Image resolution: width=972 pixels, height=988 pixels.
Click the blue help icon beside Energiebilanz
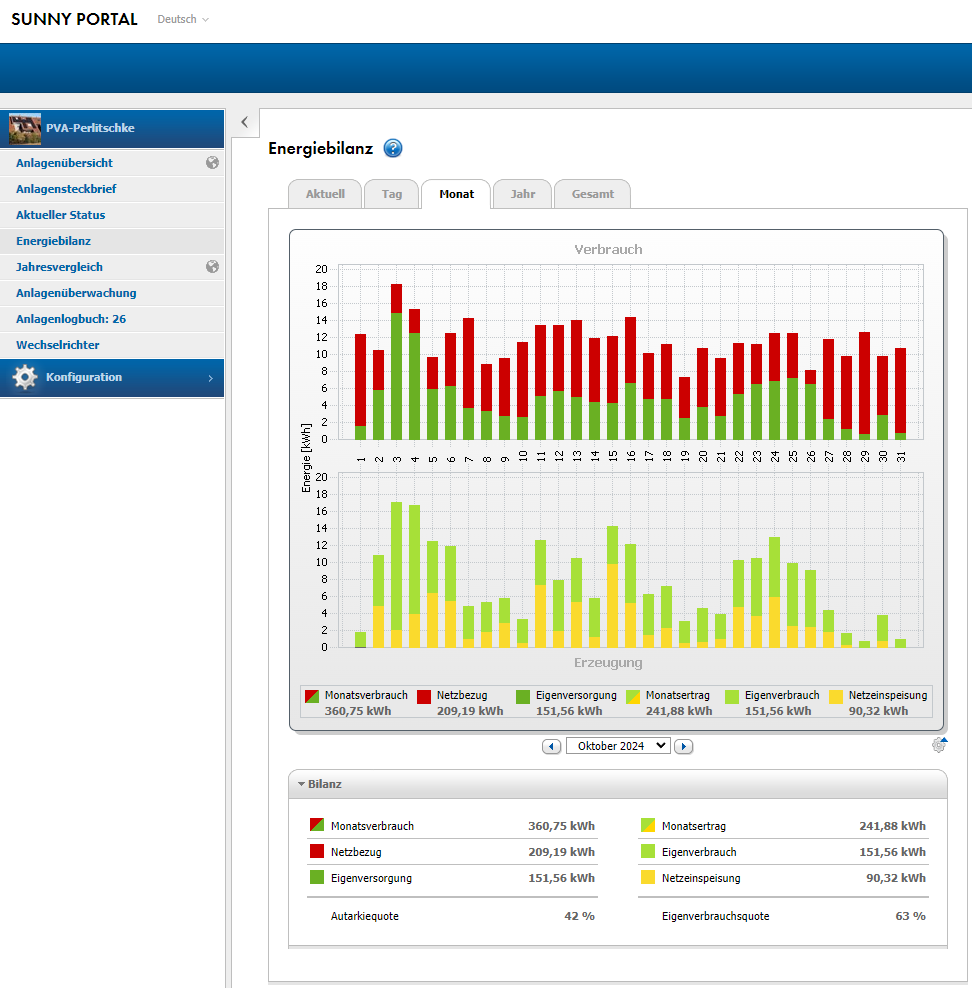pyautogui.click(x=393, y=149)
